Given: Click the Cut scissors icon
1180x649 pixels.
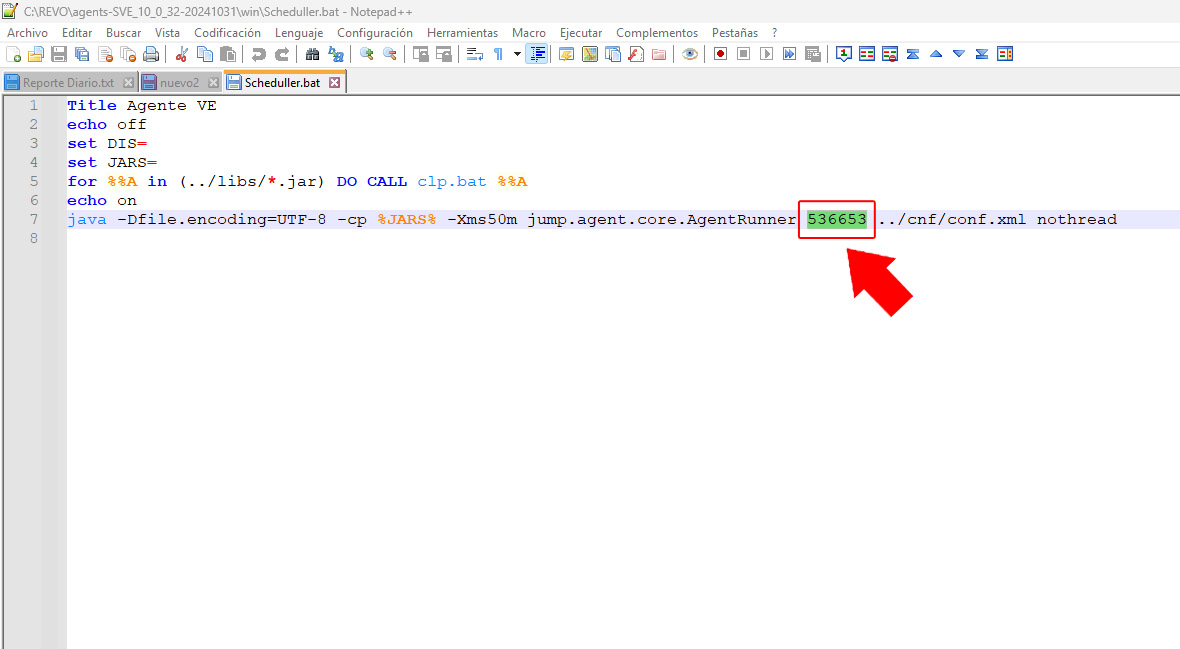Looking at the screenshot, I should click(182, 54).
